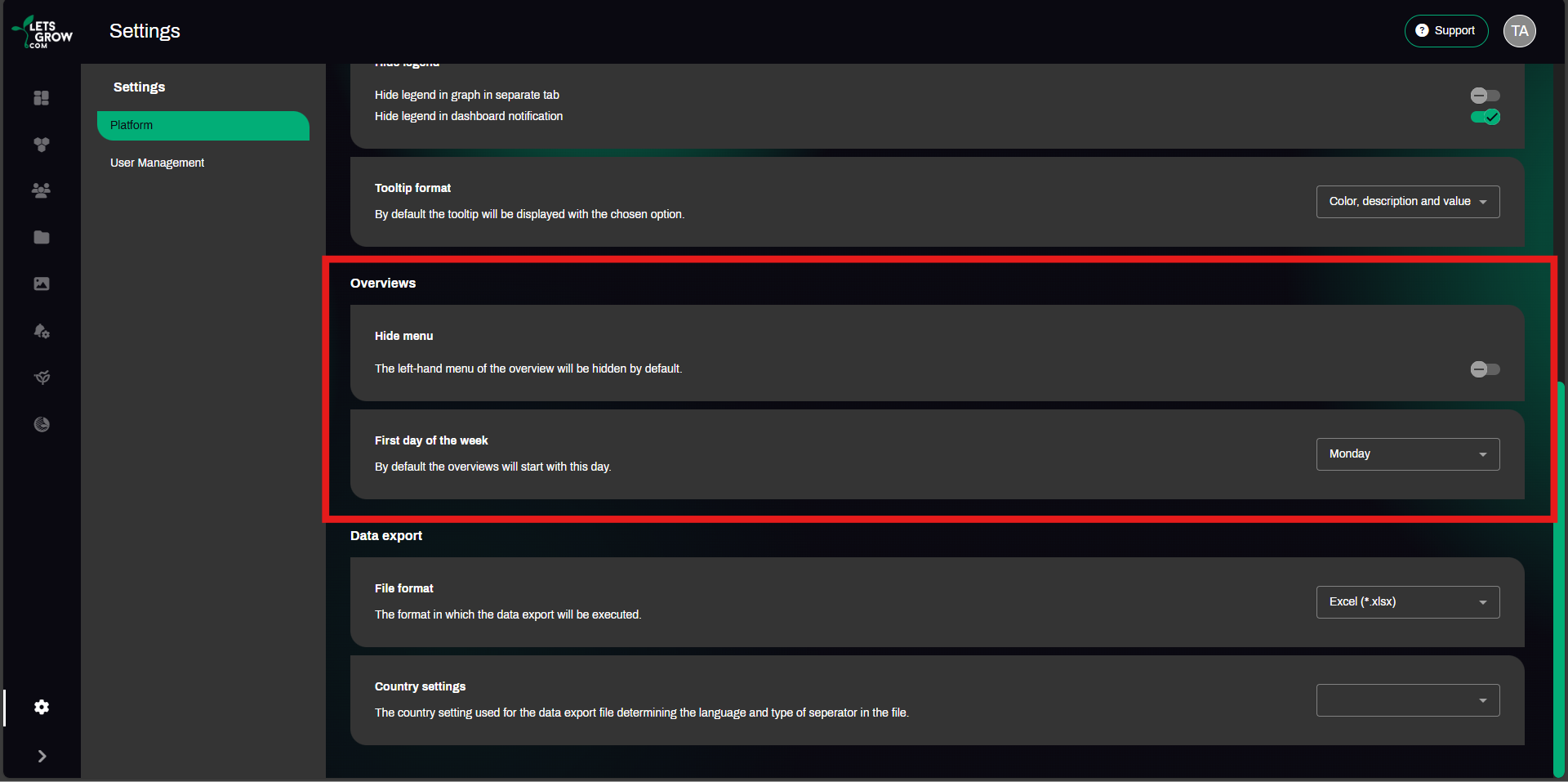Toggle the overview Hide menu switch

click(x=1485, y=369)
